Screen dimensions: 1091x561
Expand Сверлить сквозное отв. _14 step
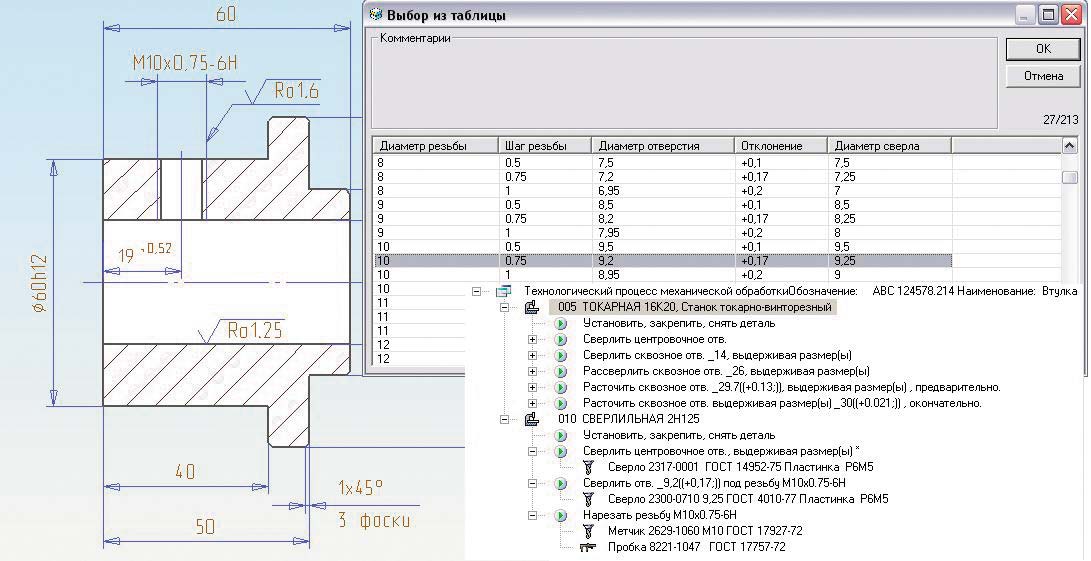533,356
